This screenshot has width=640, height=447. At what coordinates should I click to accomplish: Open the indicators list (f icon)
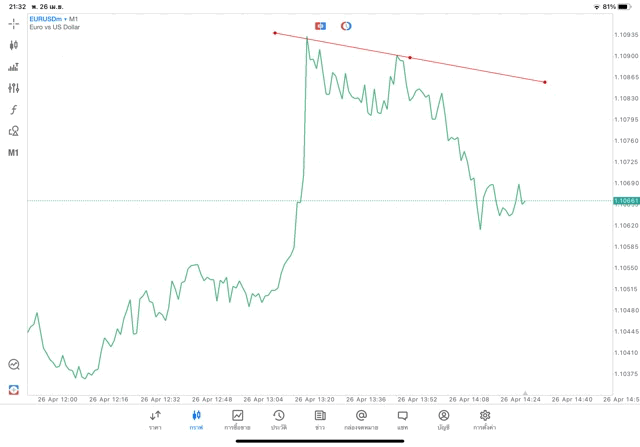point(13,109)
